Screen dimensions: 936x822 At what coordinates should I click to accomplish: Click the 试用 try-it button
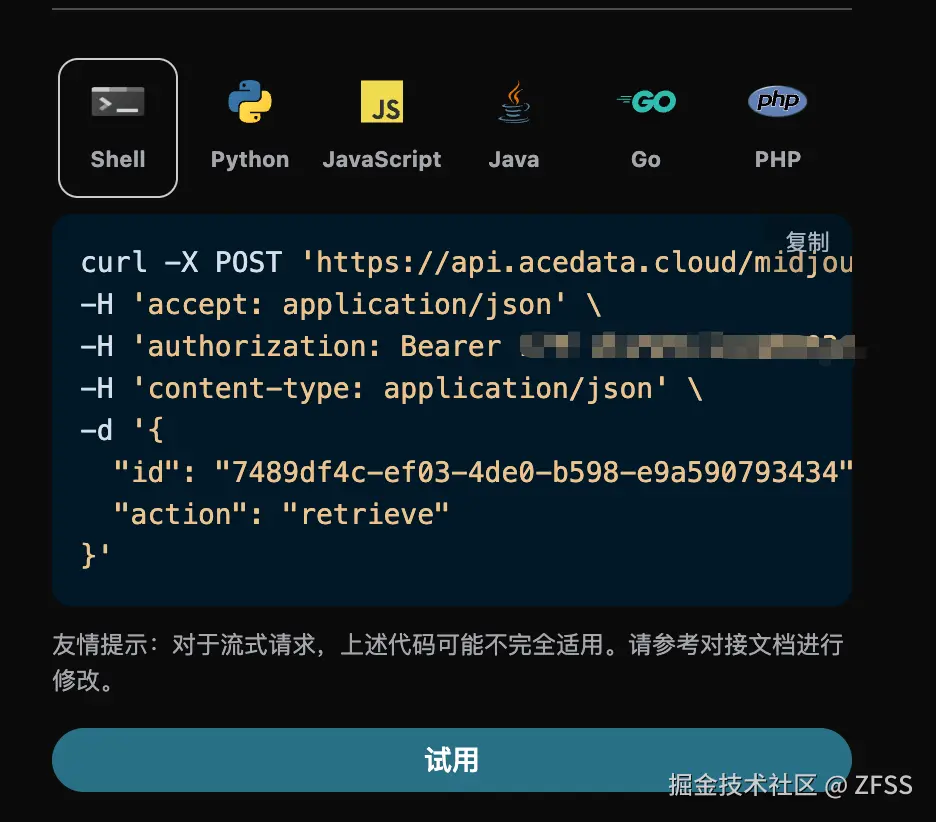click(x=452, y=760)
